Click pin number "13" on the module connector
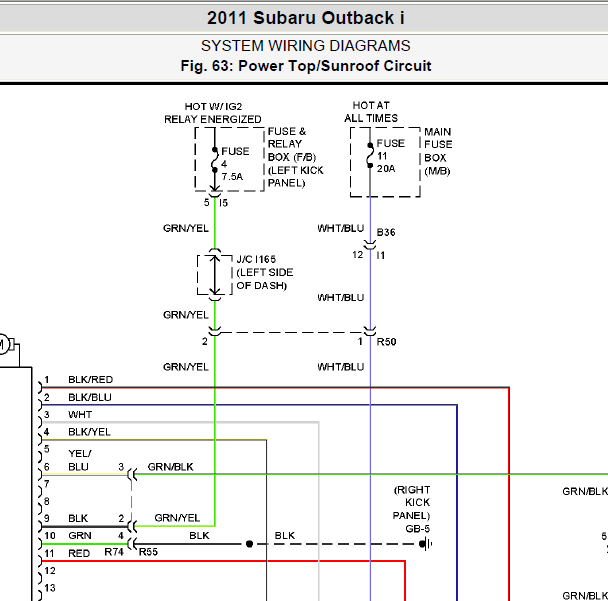The height and width of the screenshot is (601, 608). (x=50, y=588)
